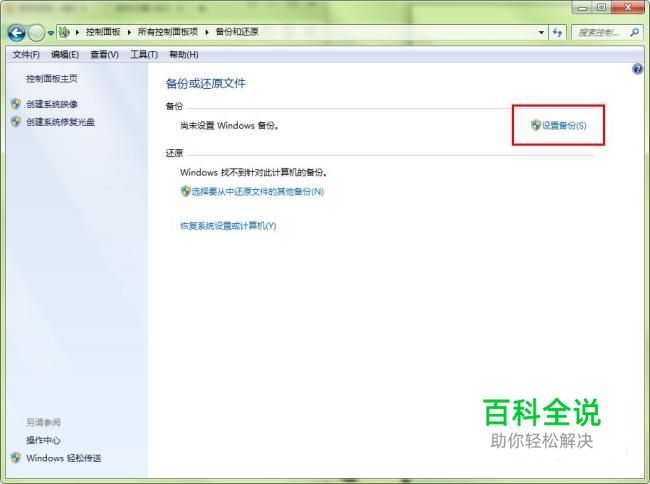Maximize the window
Image resolution: width=650 pixels, height=484 pixels.
pos(602,7)
